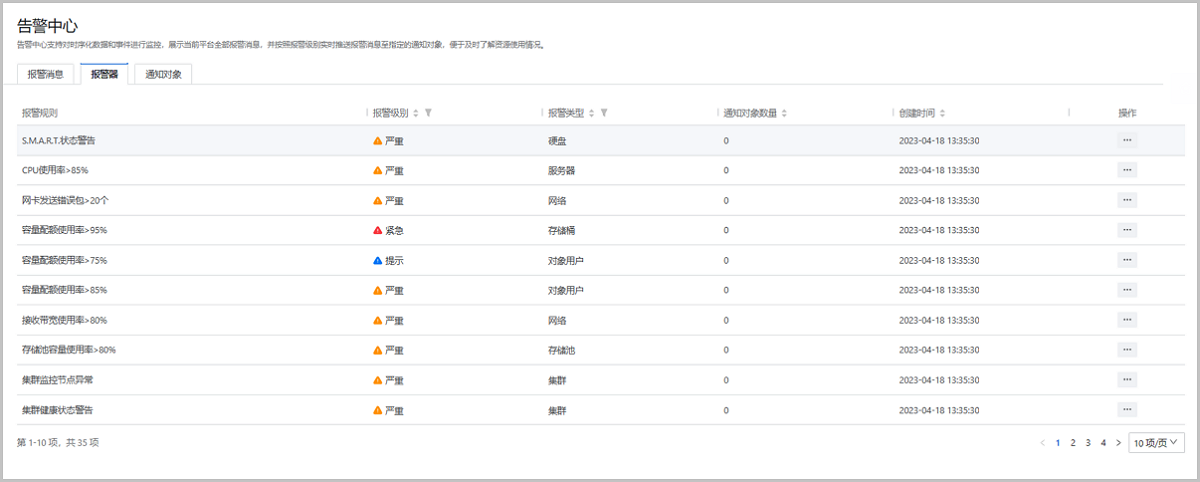Sort by 报警类型 column arrows

pyautogui.click(x=592, y=113)
